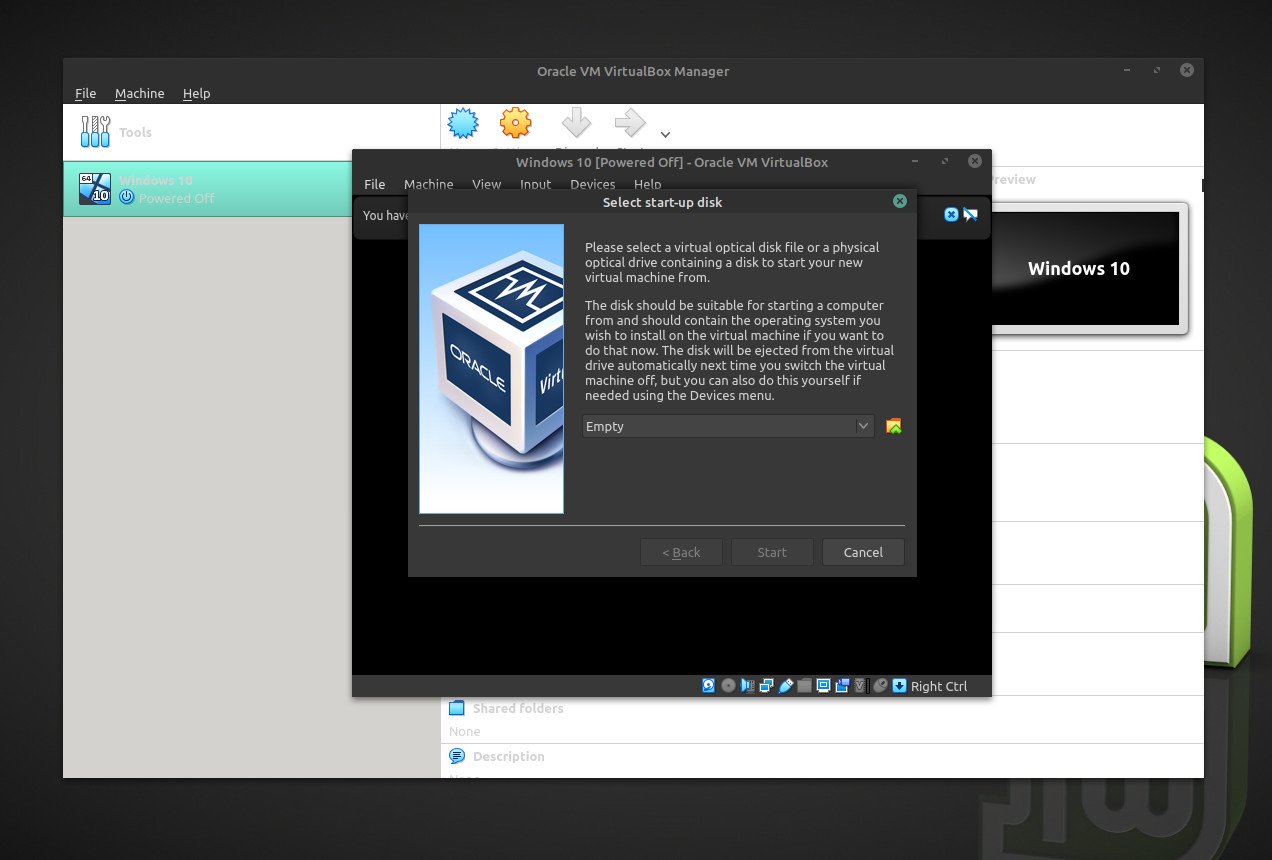
Task: Click the hard disk activity status icon
Action: (709, 686)
